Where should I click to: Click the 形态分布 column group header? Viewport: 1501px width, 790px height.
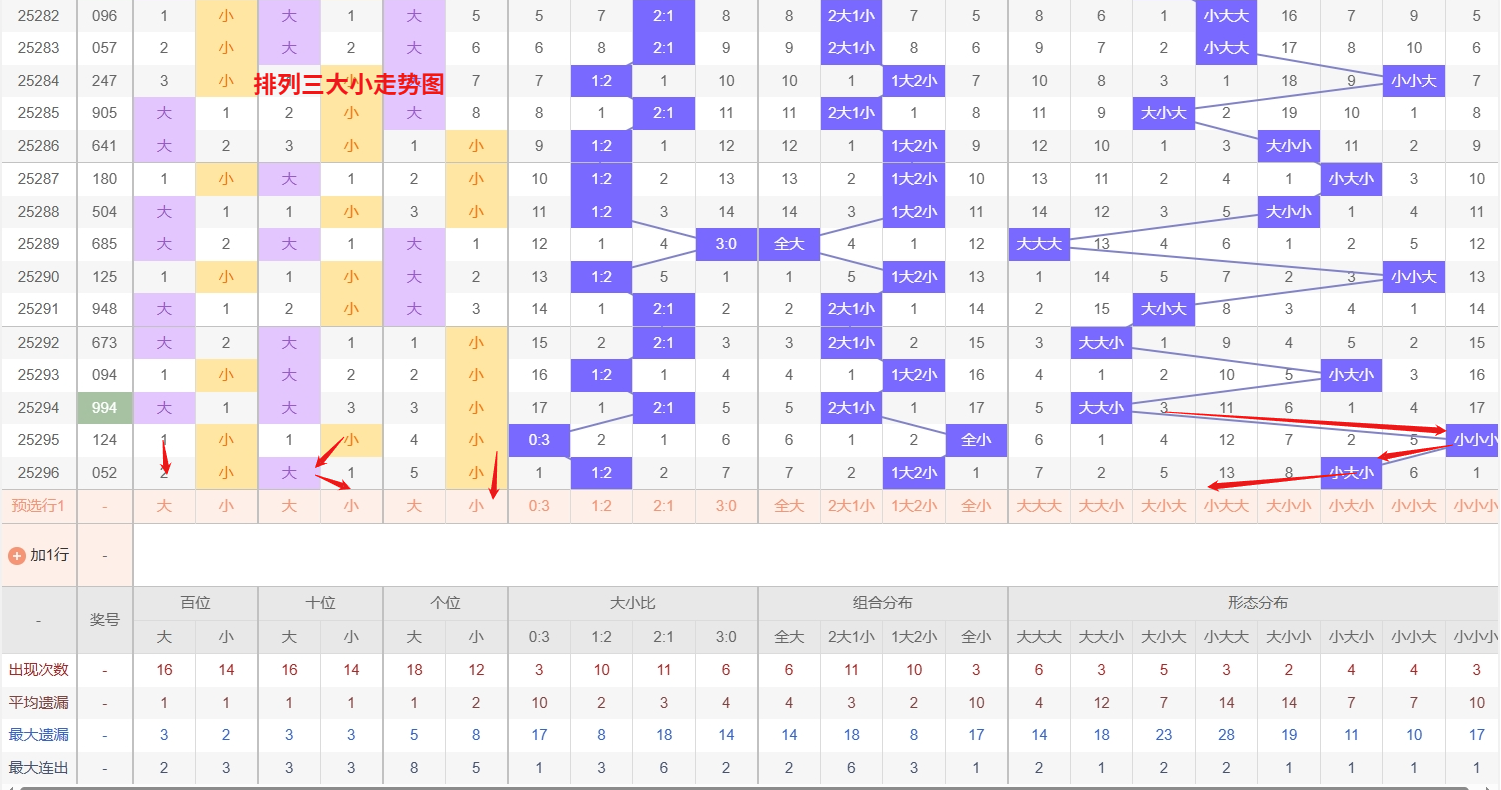[1257, 603]
